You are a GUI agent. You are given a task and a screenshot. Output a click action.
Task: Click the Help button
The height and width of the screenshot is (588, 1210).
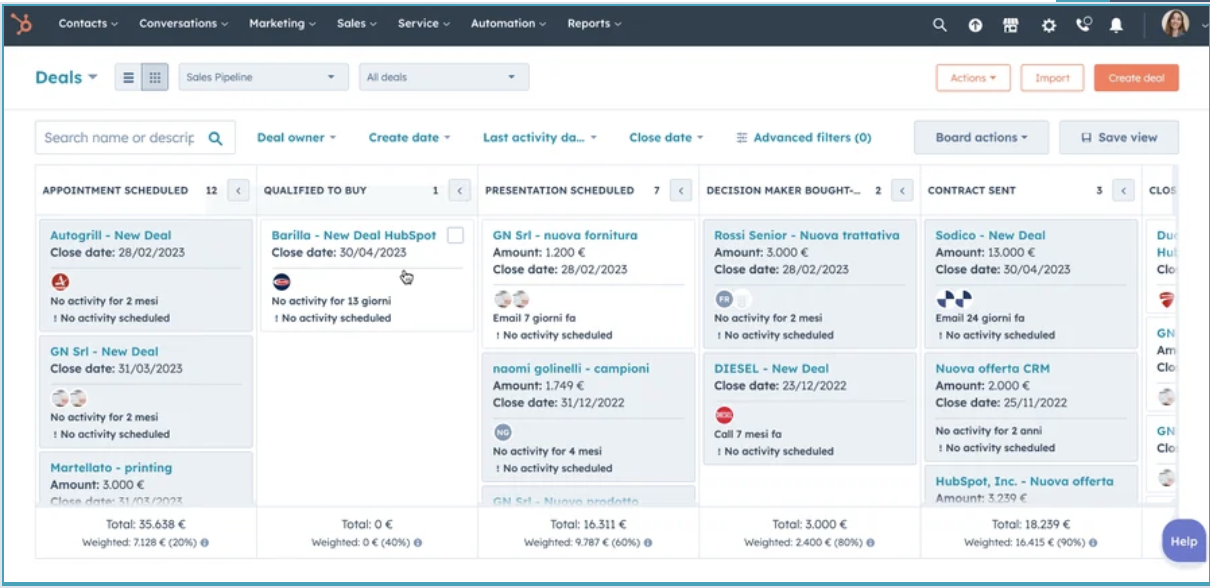coord(1184,542)
